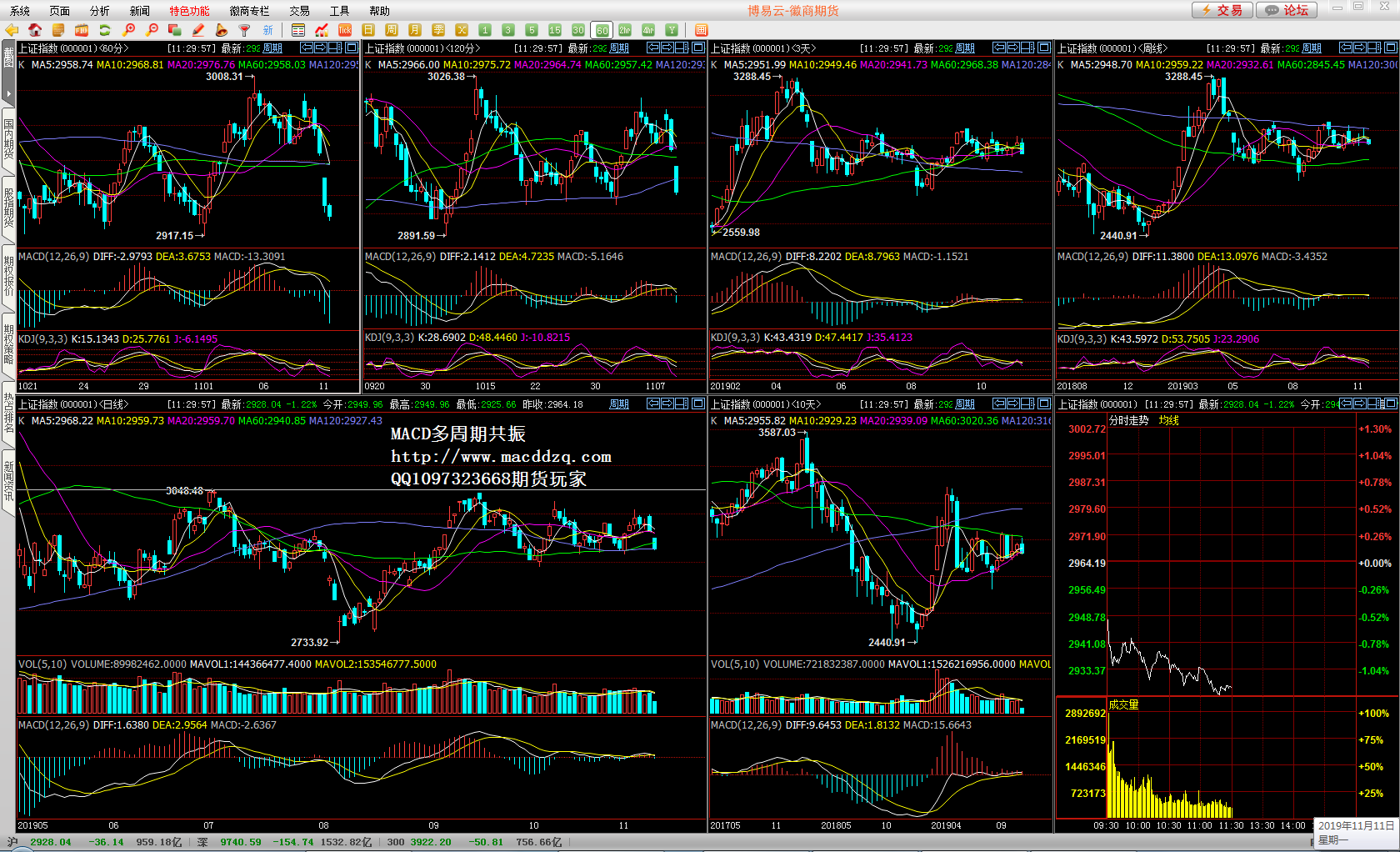The image size is (1400, 852).
Task: Select daily period 日 icon
Action: pos(368,30)
